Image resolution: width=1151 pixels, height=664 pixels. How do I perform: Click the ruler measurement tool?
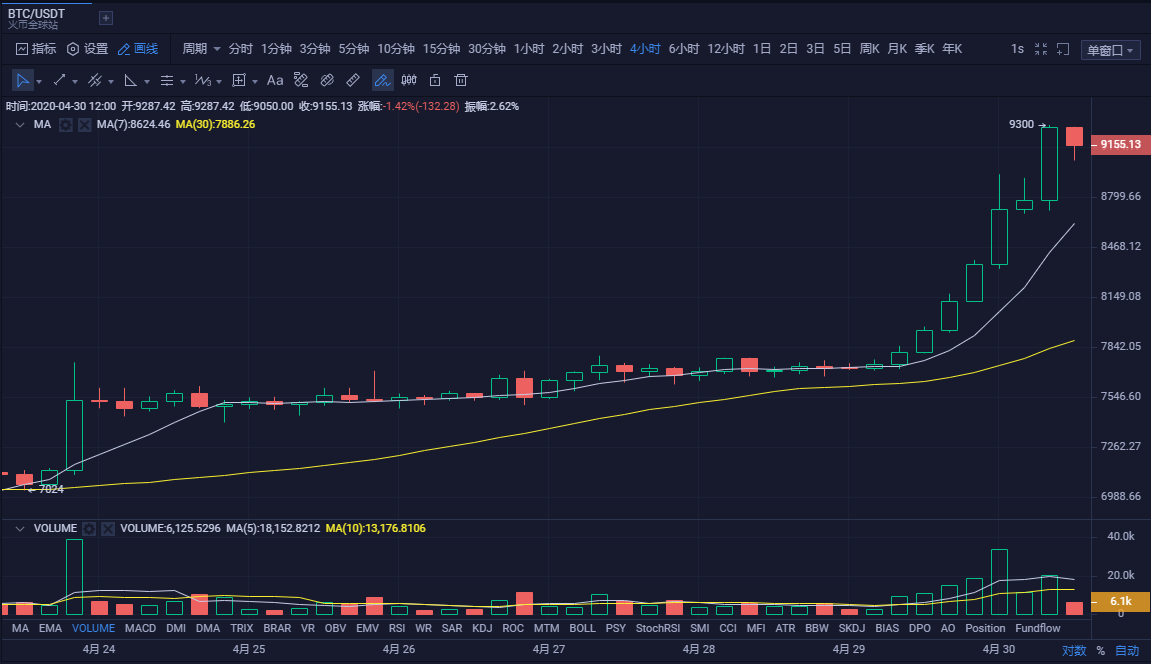point(353,80)
